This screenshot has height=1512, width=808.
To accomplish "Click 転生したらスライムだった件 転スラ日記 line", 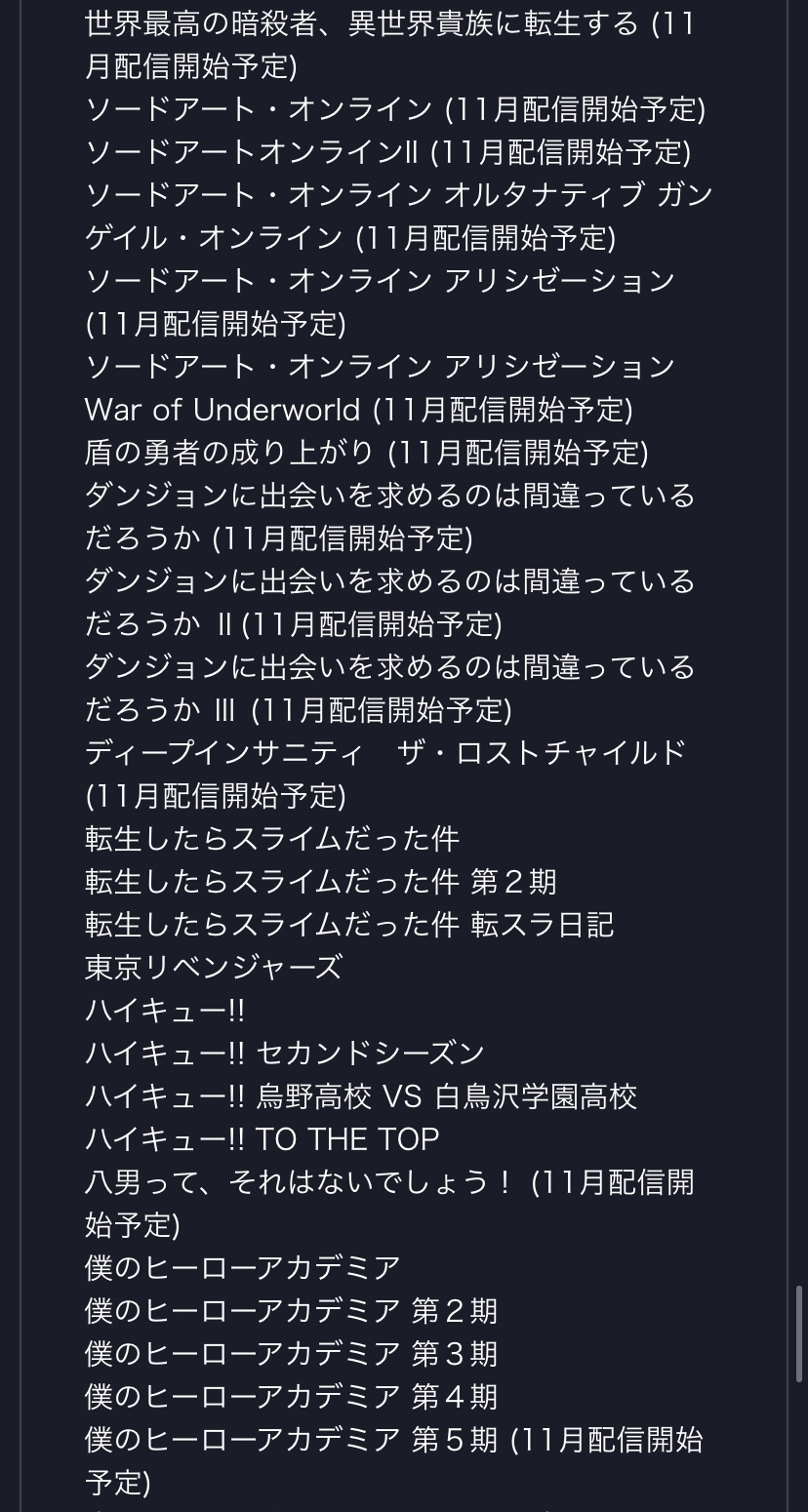I will (349, 924).
